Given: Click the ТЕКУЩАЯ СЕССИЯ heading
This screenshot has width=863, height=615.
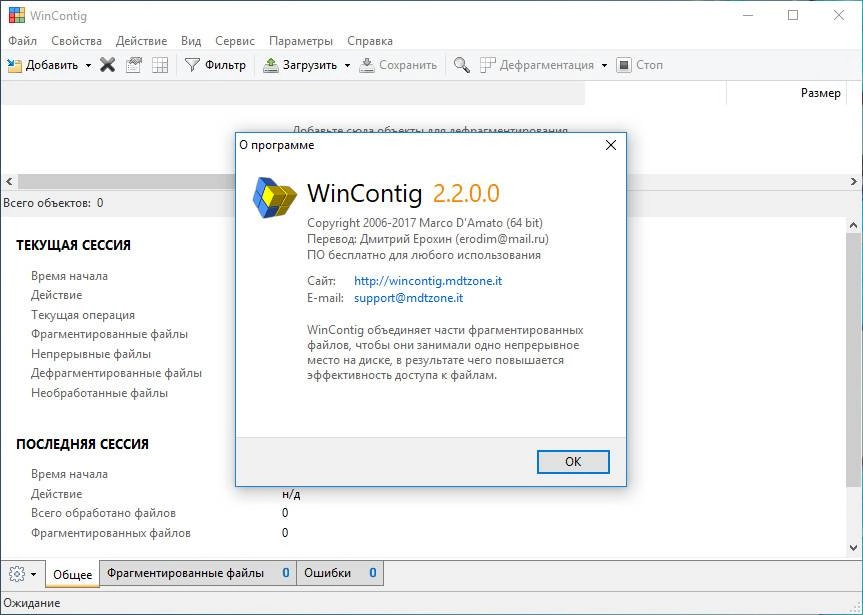Looking at the screenshot, I should coord(73,245).
